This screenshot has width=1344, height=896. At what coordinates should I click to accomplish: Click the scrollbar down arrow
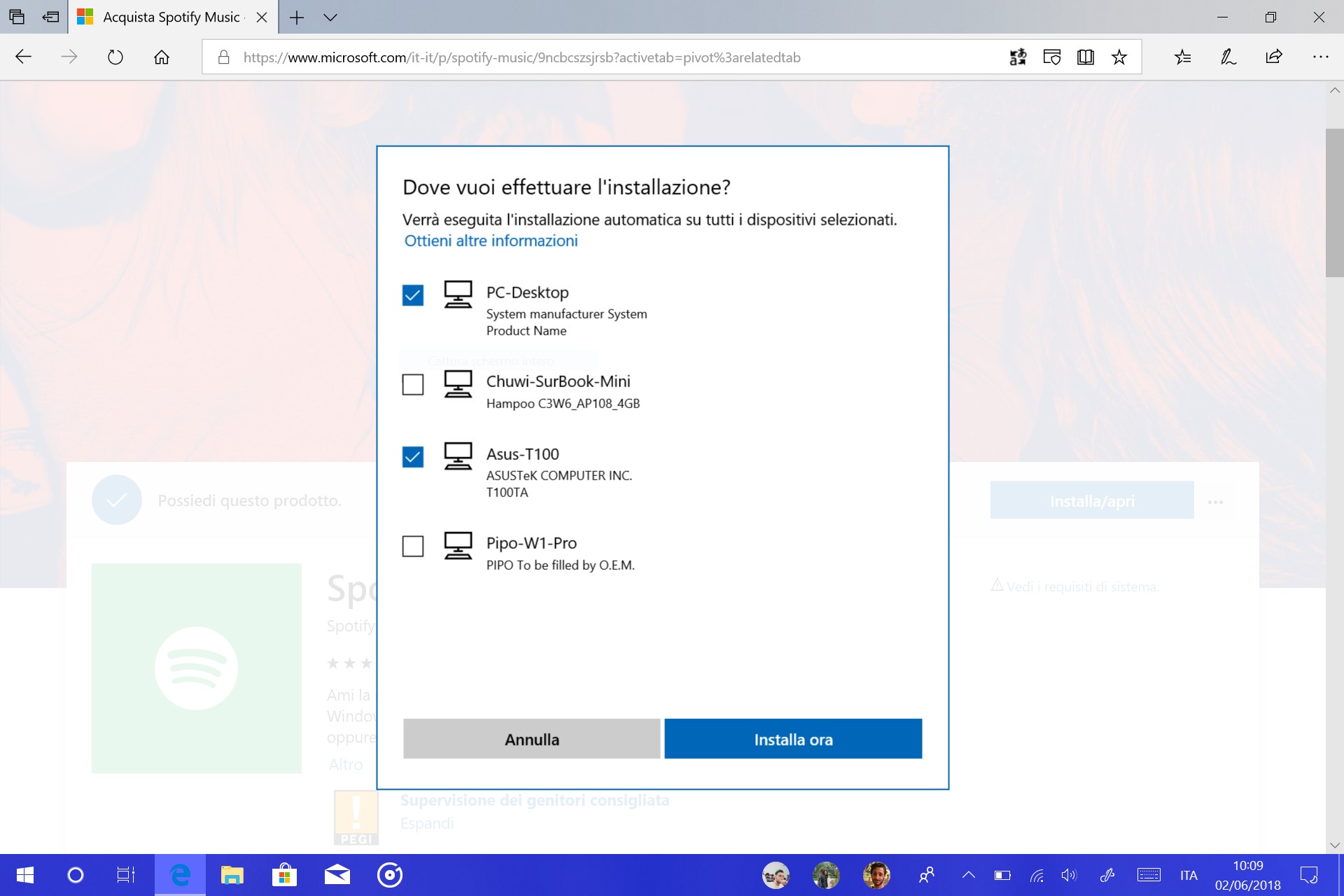point(1334,845)
